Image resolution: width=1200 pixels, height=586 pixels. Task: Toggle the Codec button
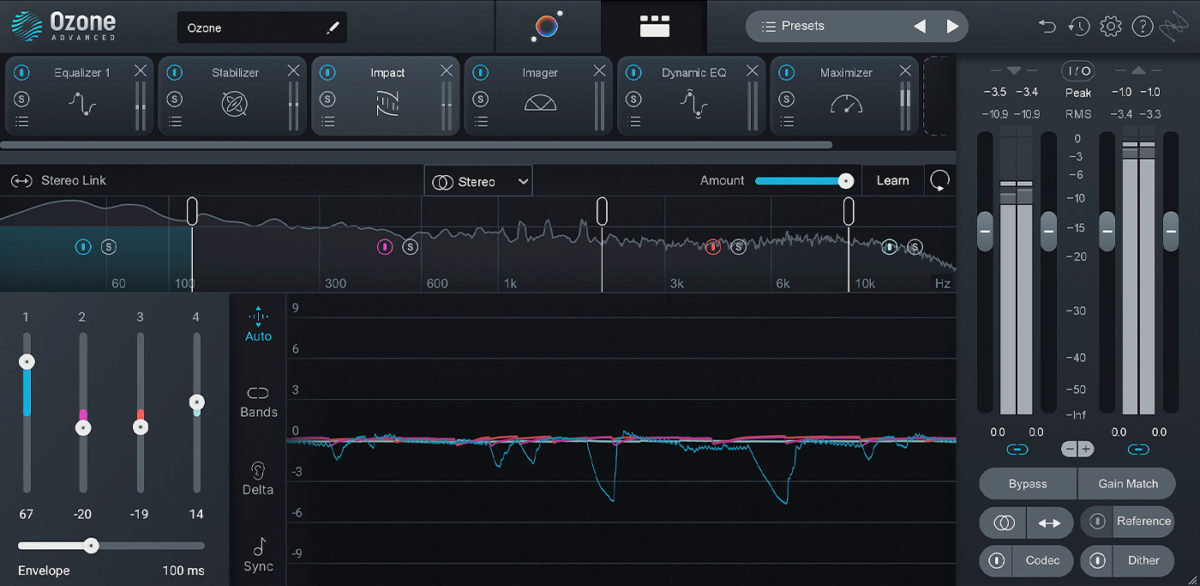pos(1027,560)
